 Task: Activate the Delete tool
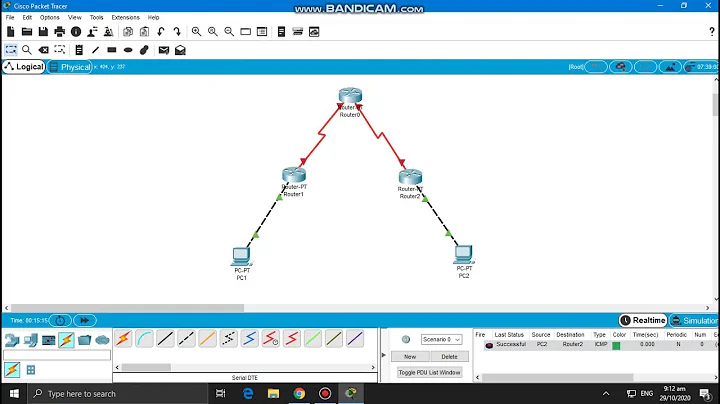click(x=44, y=50)
